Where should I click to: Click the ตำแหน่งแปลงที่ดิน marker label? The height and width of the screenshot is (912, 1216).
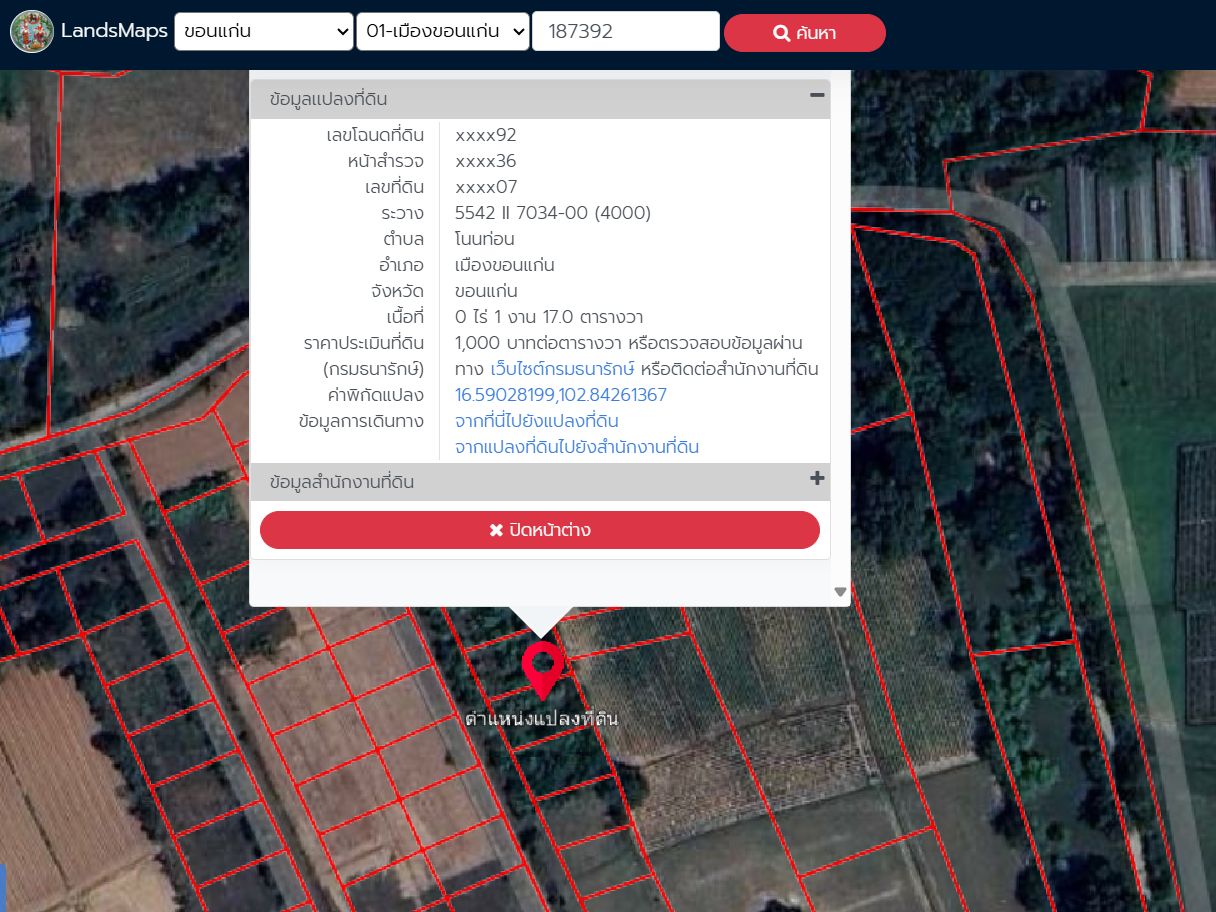(x=541, y=719)
